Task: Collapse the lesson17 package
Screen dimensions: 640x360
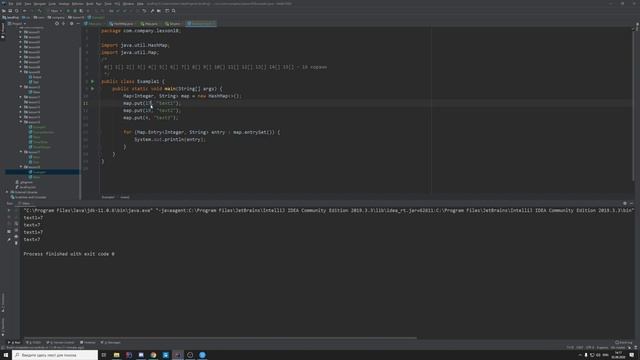Action: [21, 152]
